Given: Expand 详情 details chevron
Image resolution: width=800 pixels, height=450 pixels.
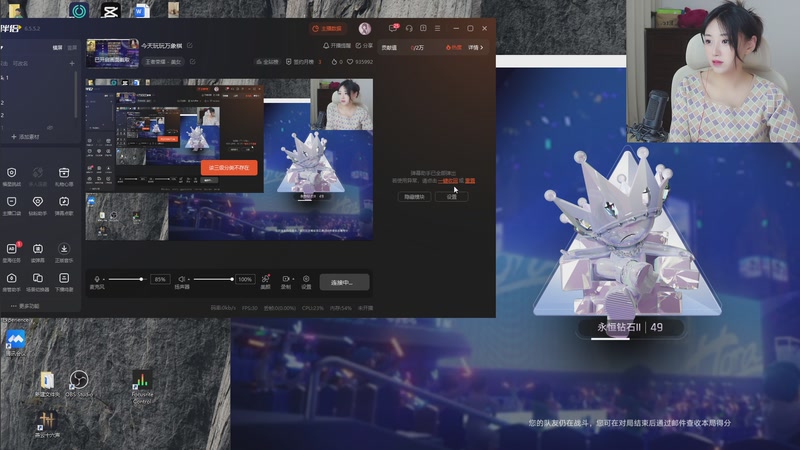Looking at the screenshot, I should (x=476, y=47).
